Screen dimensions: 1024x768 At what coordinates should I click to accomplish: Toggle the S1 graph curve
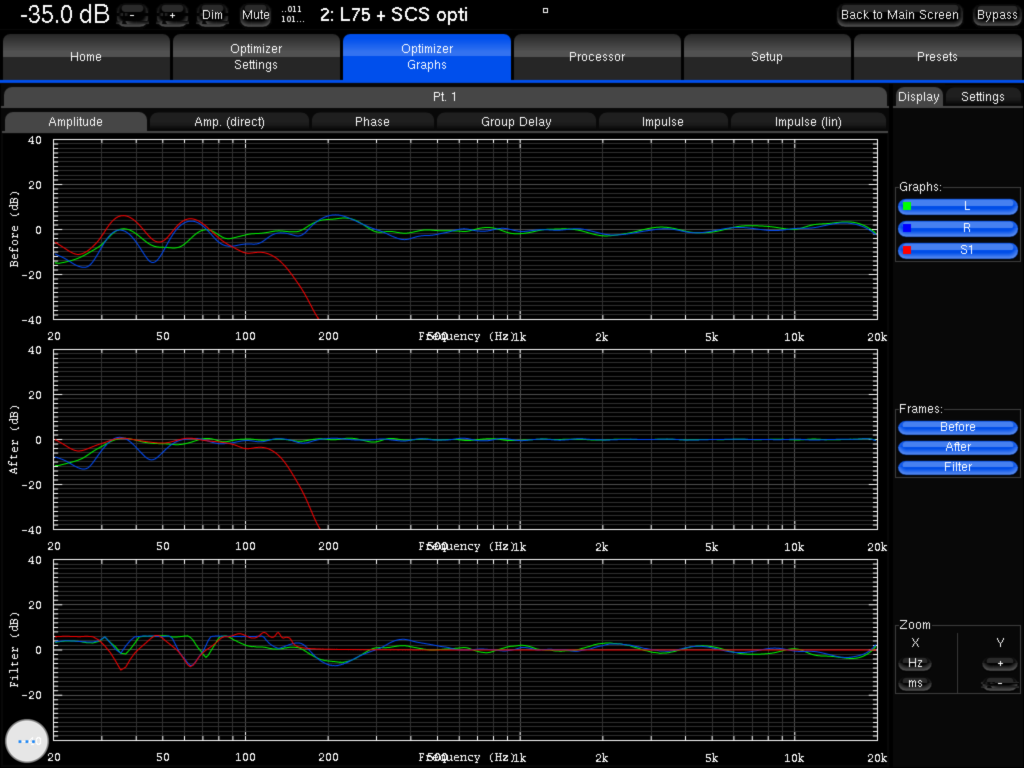tap(957, 249)
